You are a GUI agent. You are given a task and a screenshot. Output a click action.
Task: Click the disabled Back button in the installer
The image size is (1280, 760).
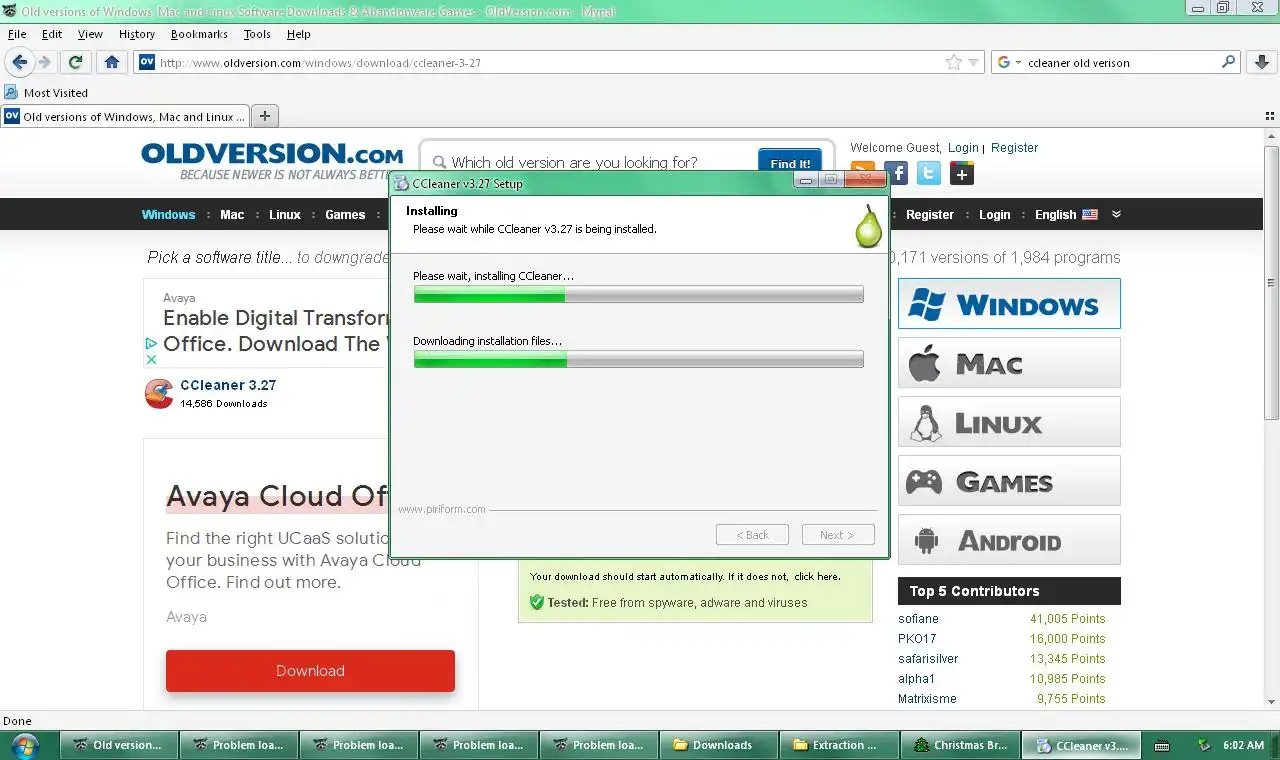coord(752,535)
